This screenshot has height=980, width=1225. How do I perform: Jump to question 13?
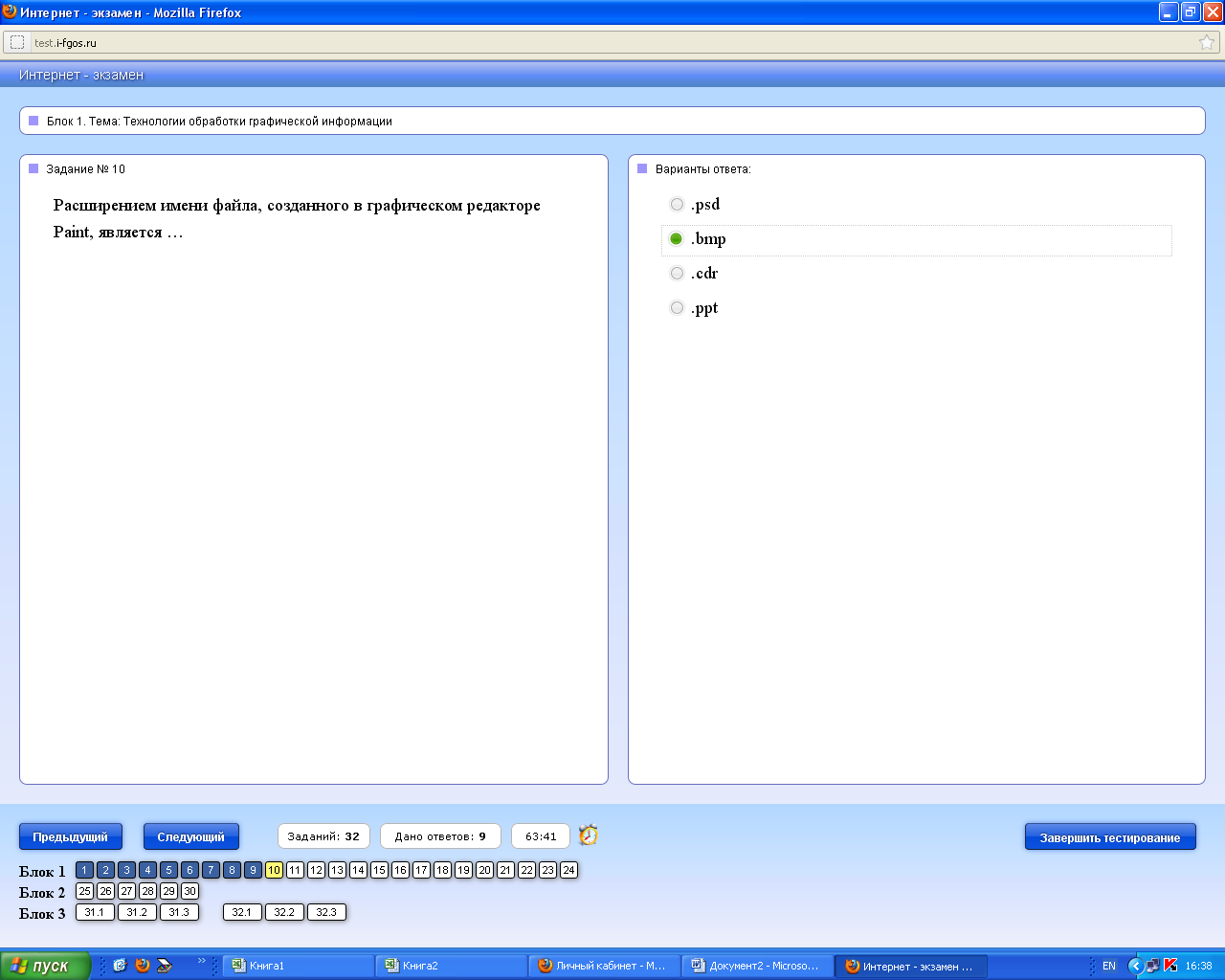coord(337,870)
